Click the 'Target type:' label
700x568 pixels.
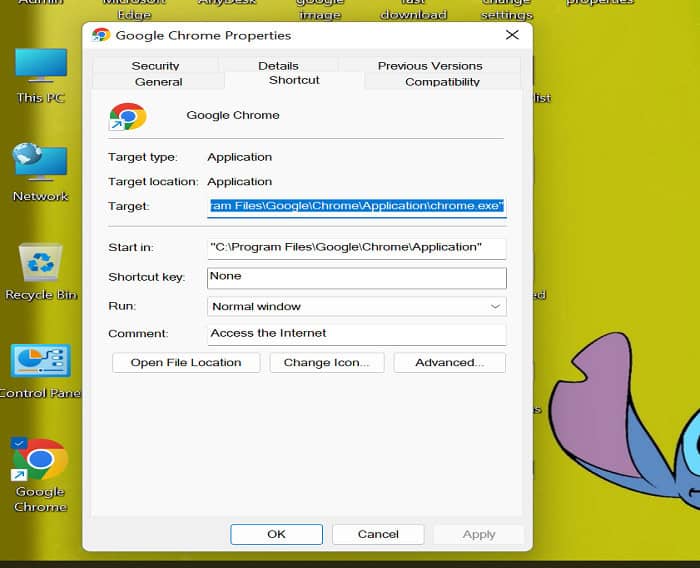[x=143, y=157]
